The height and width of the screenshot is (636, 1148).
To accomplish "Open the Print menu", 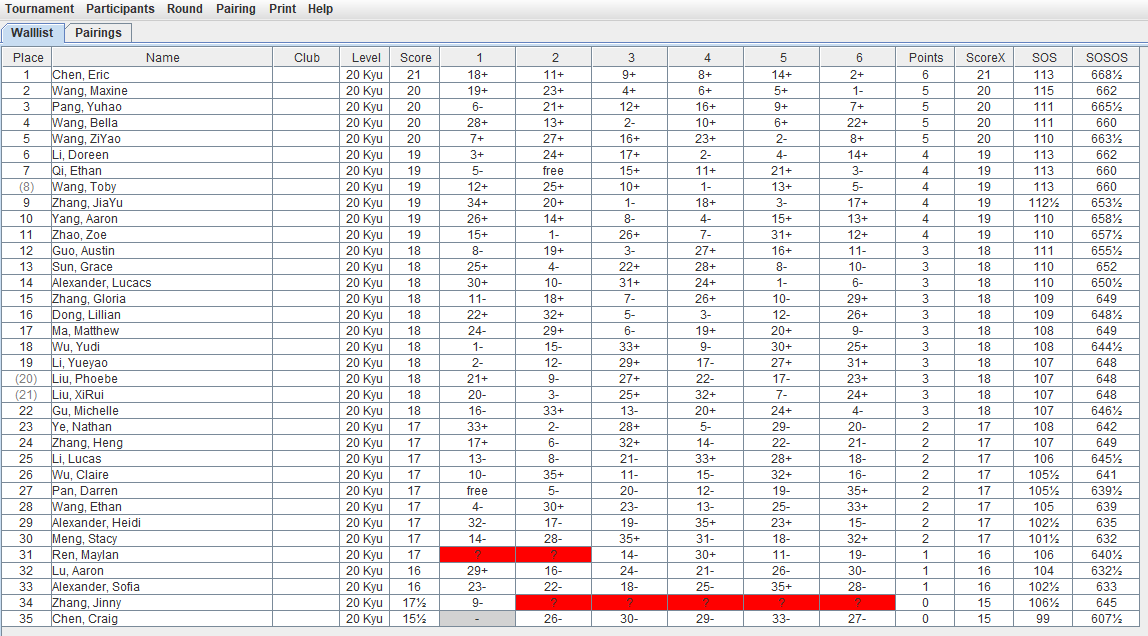I will [283, 9].
